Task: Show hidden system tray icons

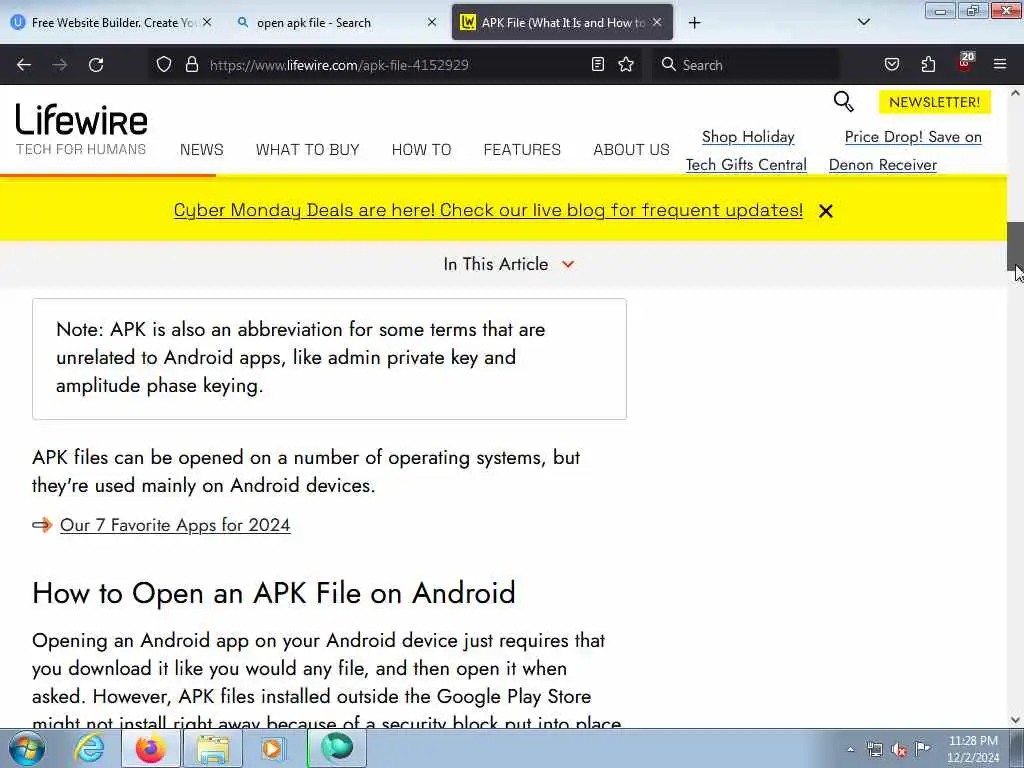Action: coord(850,749)
